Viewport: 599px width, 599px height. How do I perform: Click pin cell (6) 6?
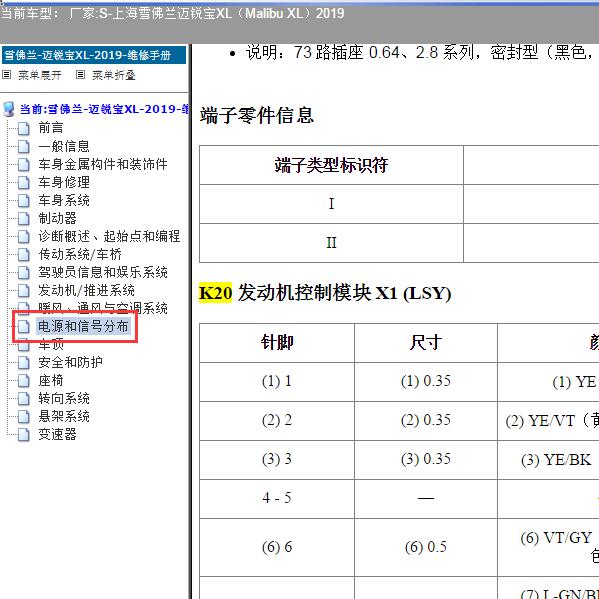(x=277, y=547)
